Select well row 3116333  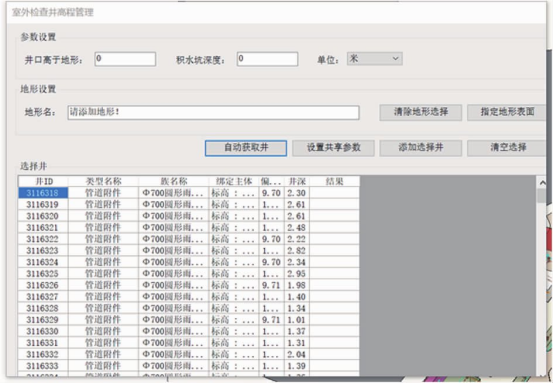click(x=189, y=366)
